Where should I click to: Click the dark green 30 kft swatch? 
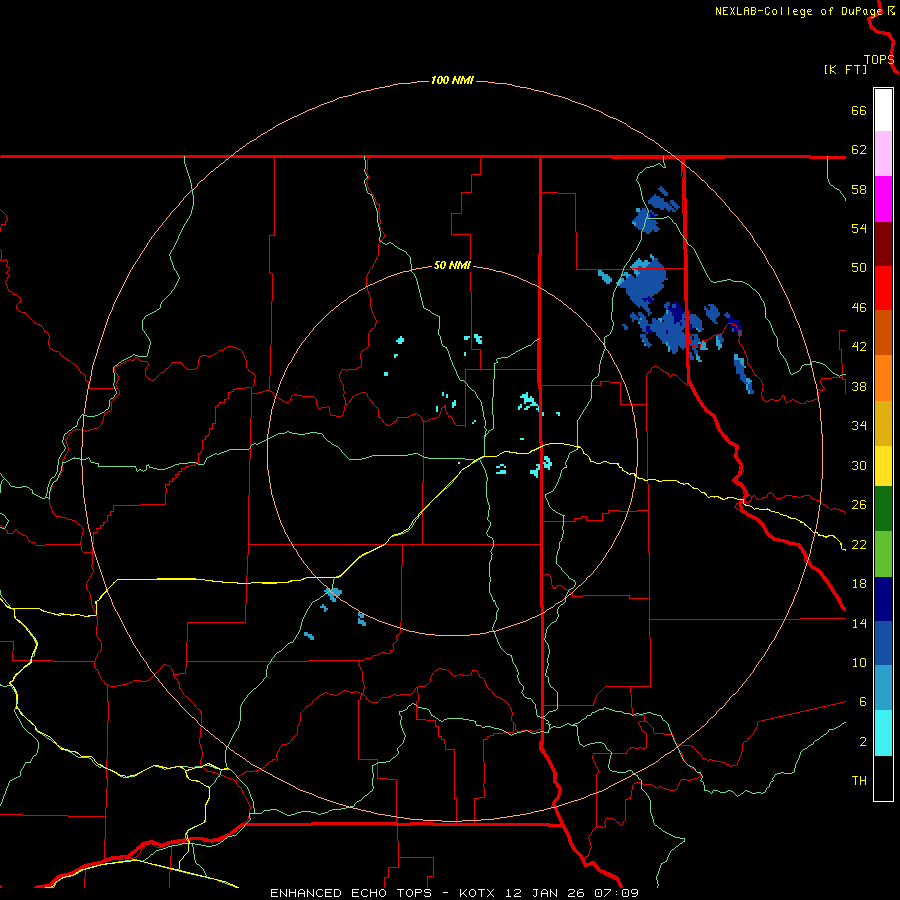pos(883,511)
